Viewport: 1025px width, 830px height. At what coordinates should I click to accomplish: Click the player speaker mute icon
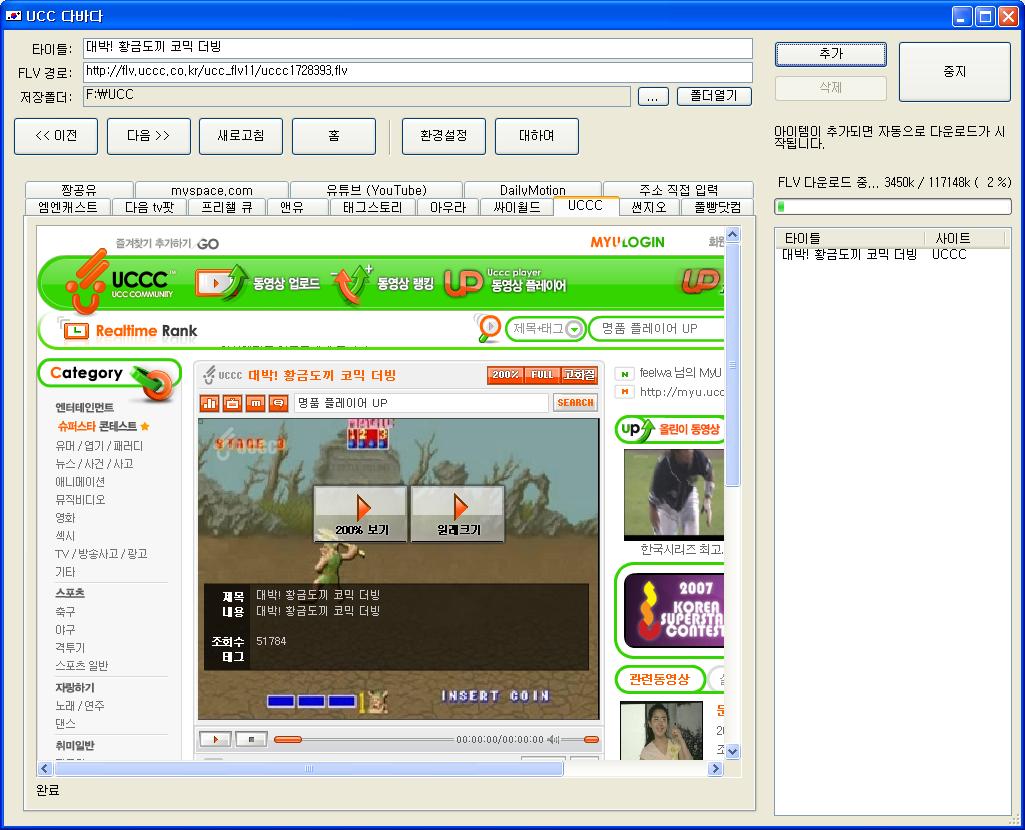tap(553, 739)
